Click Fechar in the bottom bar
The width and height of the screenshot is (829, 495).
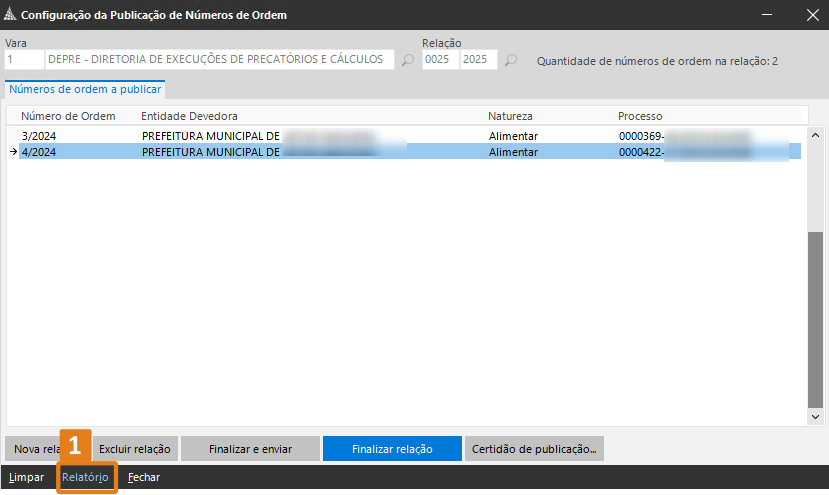(x=144, y=477)
